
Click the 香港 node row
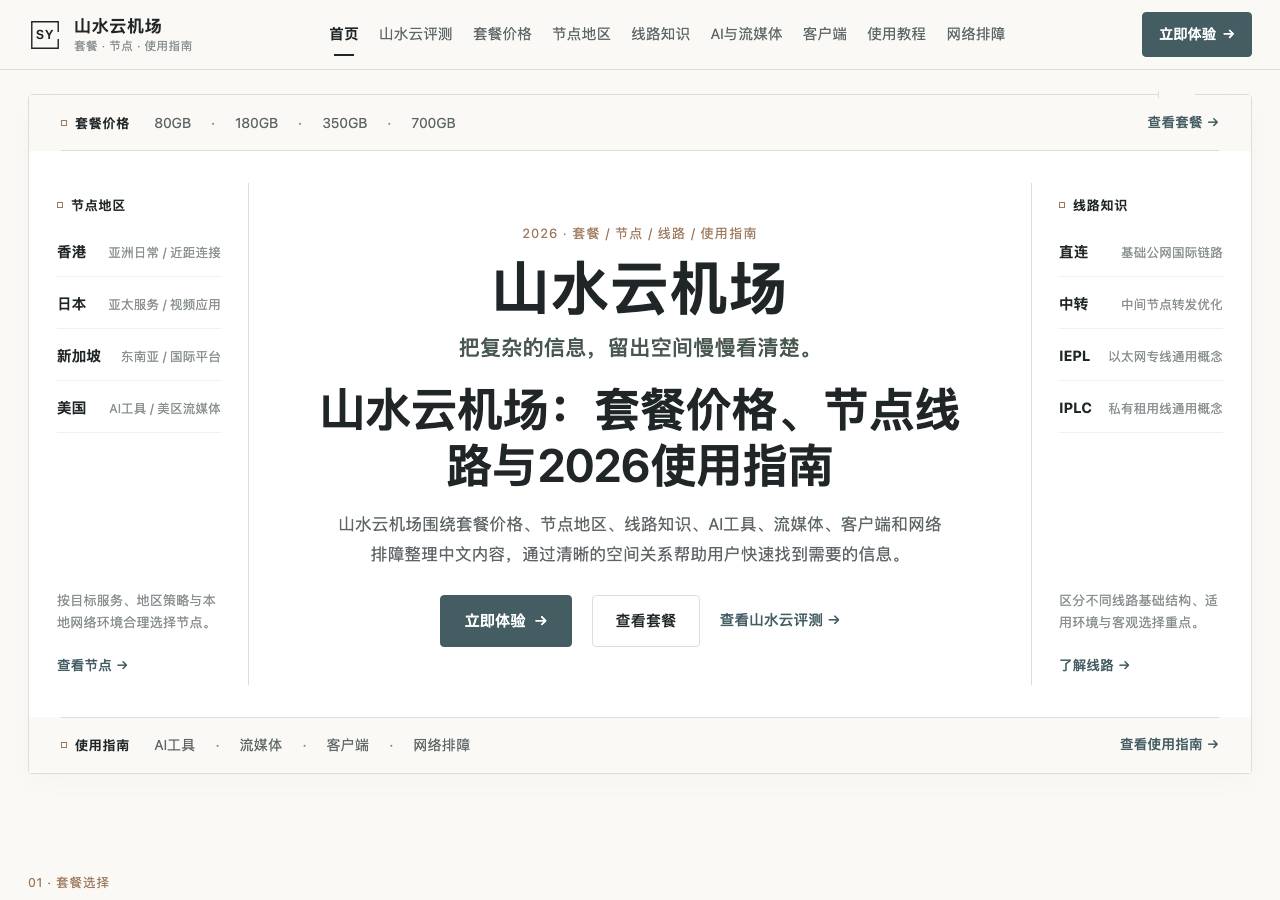(x=139, y=252)
